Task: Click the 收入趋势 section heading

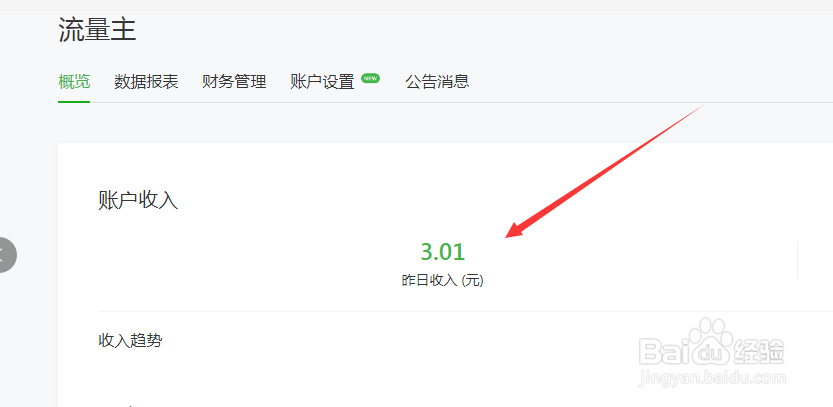Action: point(130,341)
